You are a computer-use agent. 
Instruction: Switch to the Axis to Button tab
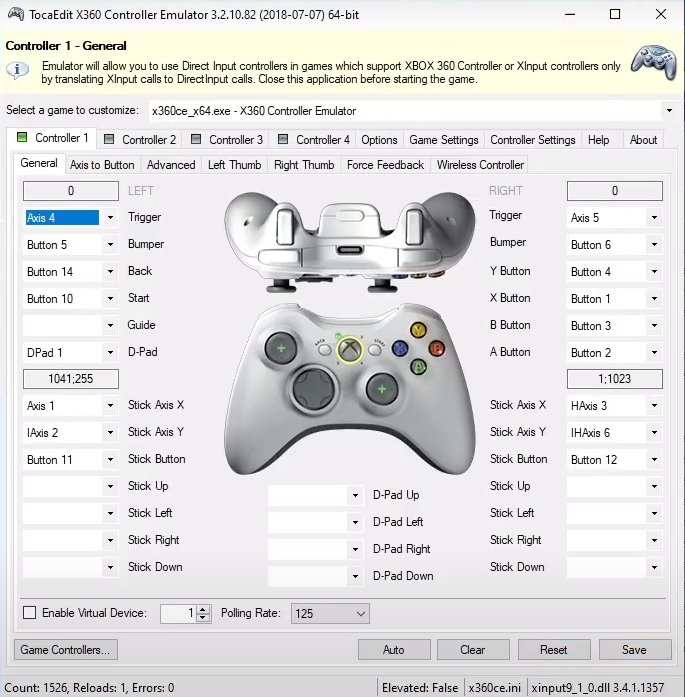tap(102, 164)
